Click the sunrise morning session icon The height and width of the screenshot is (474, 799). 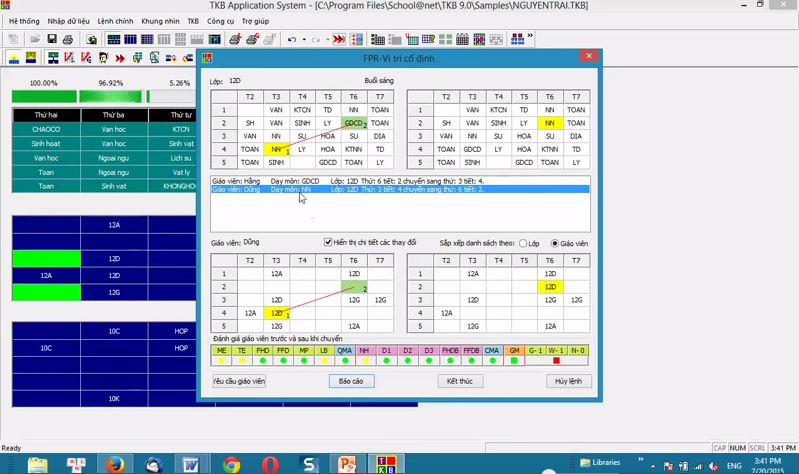pos(14,58)
